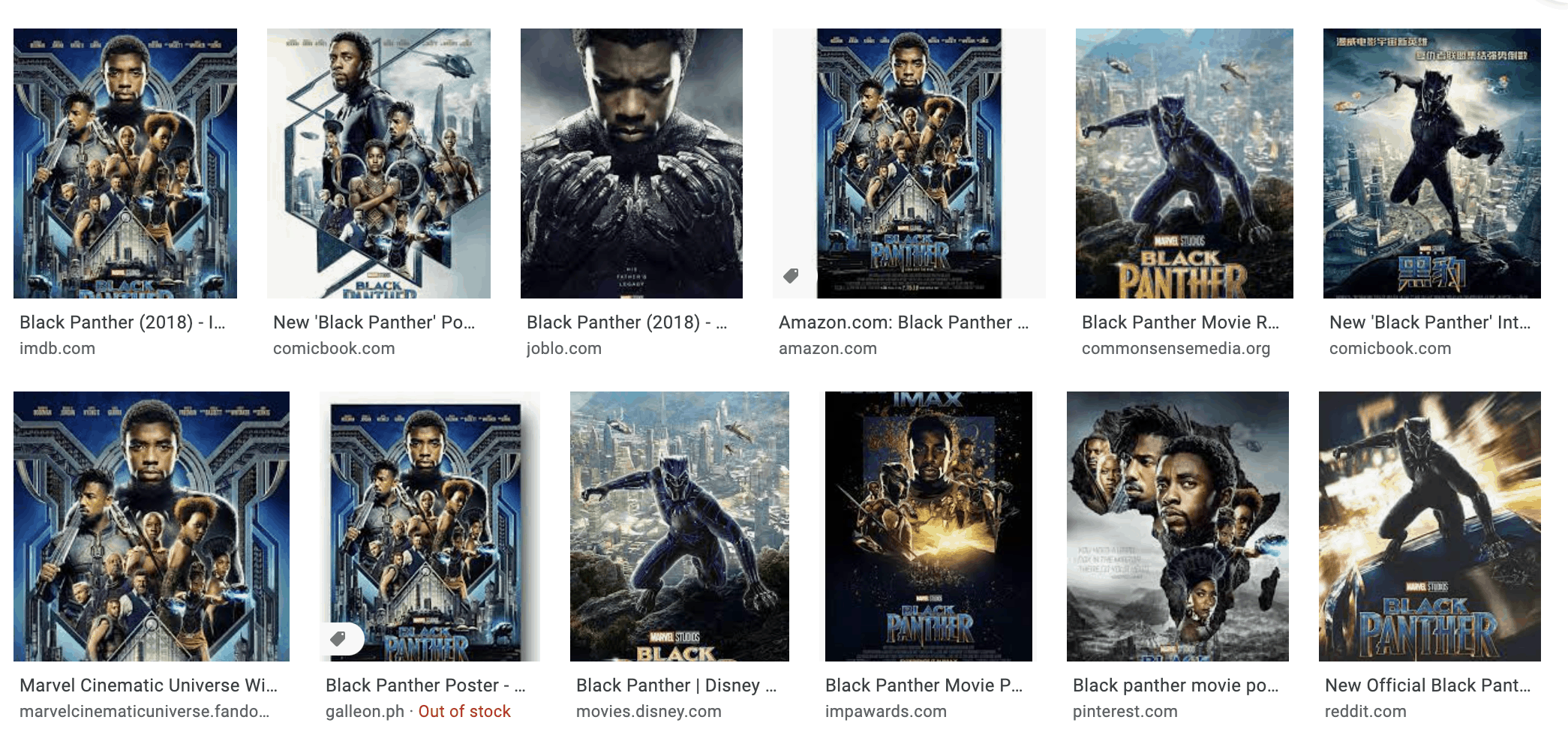Open the Chinese international poster from comicbook.com

tap(1432, 163)
